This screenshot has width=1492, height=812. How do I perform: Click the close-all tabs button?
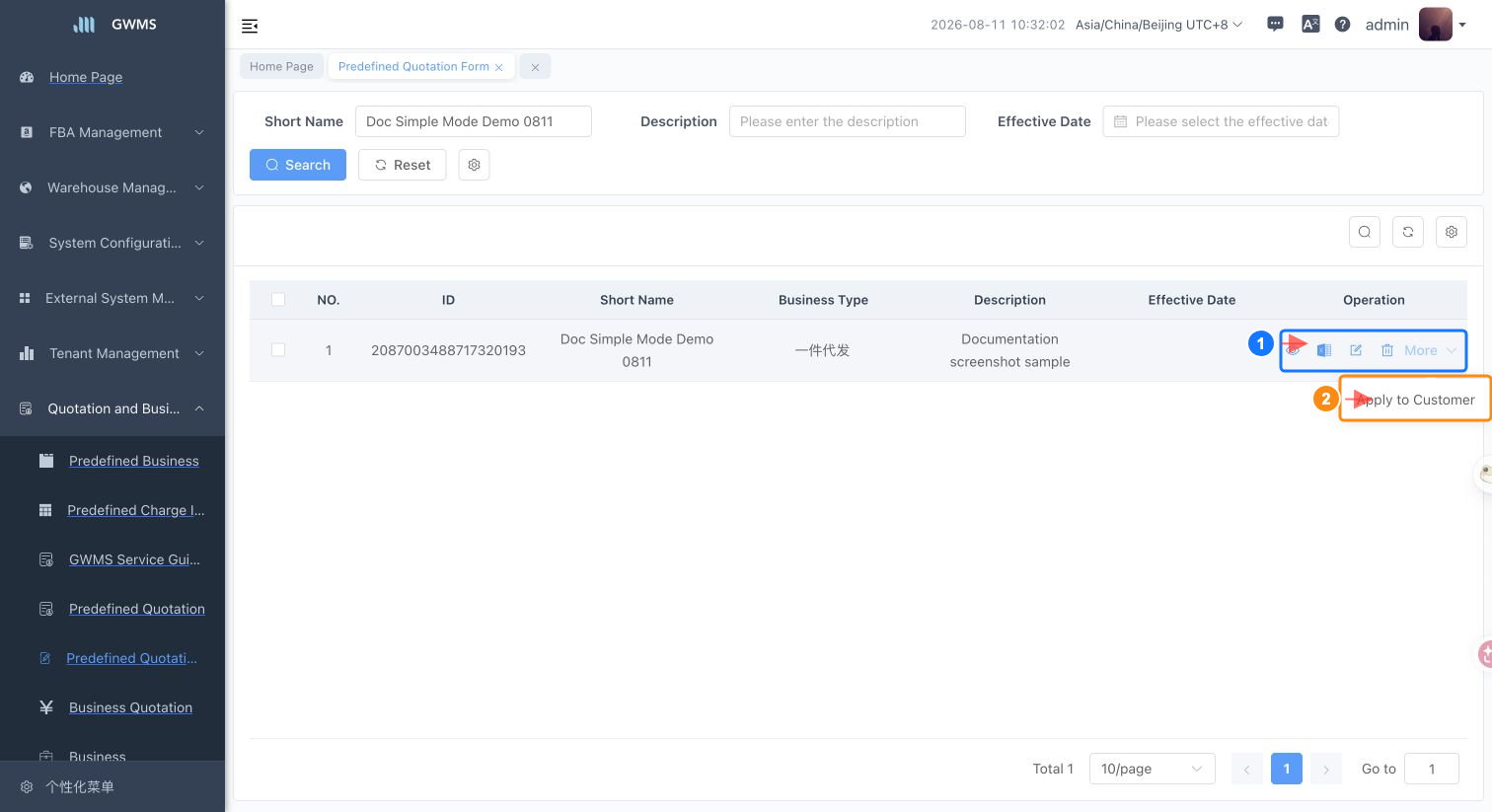coord(535,67)
